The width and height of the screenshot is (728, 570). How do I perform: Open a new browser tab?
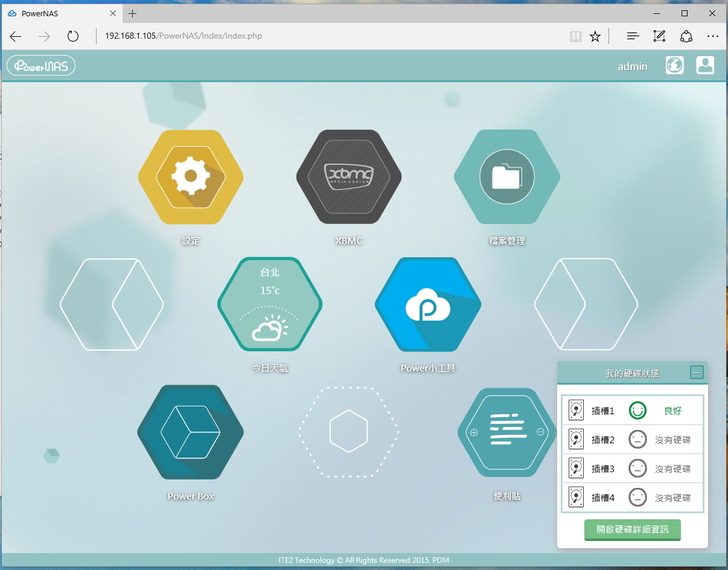click(132, 13)
